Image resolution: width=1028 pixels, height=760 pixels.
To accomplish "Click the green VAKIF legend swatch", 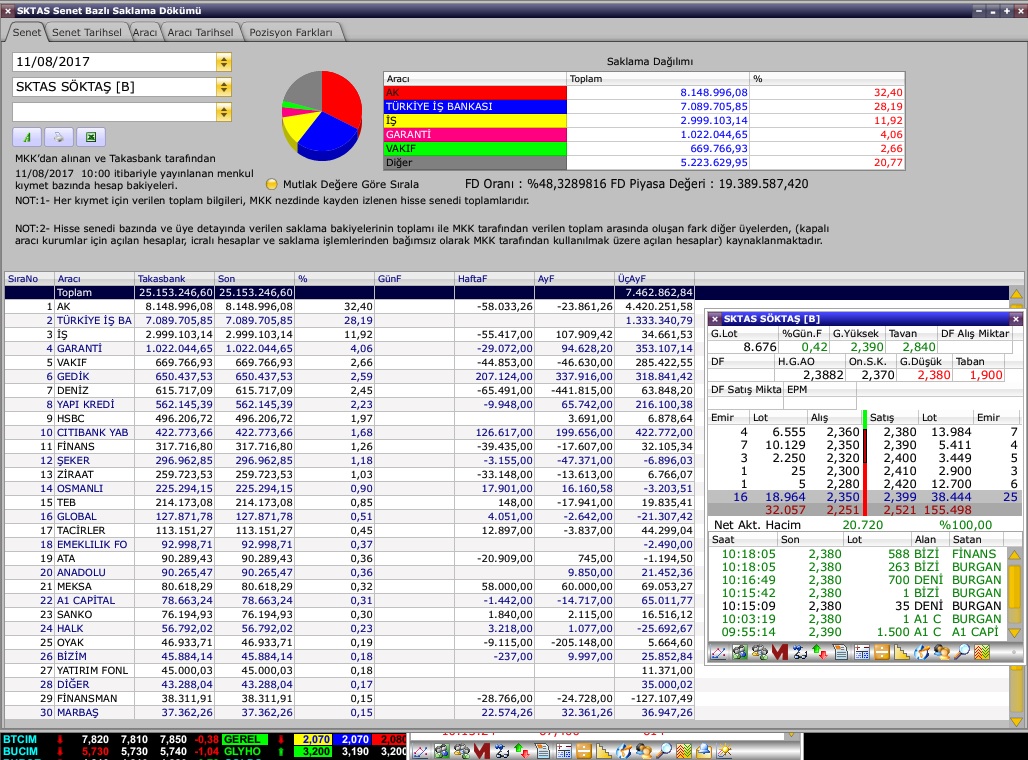I will (x=475, y=148).
